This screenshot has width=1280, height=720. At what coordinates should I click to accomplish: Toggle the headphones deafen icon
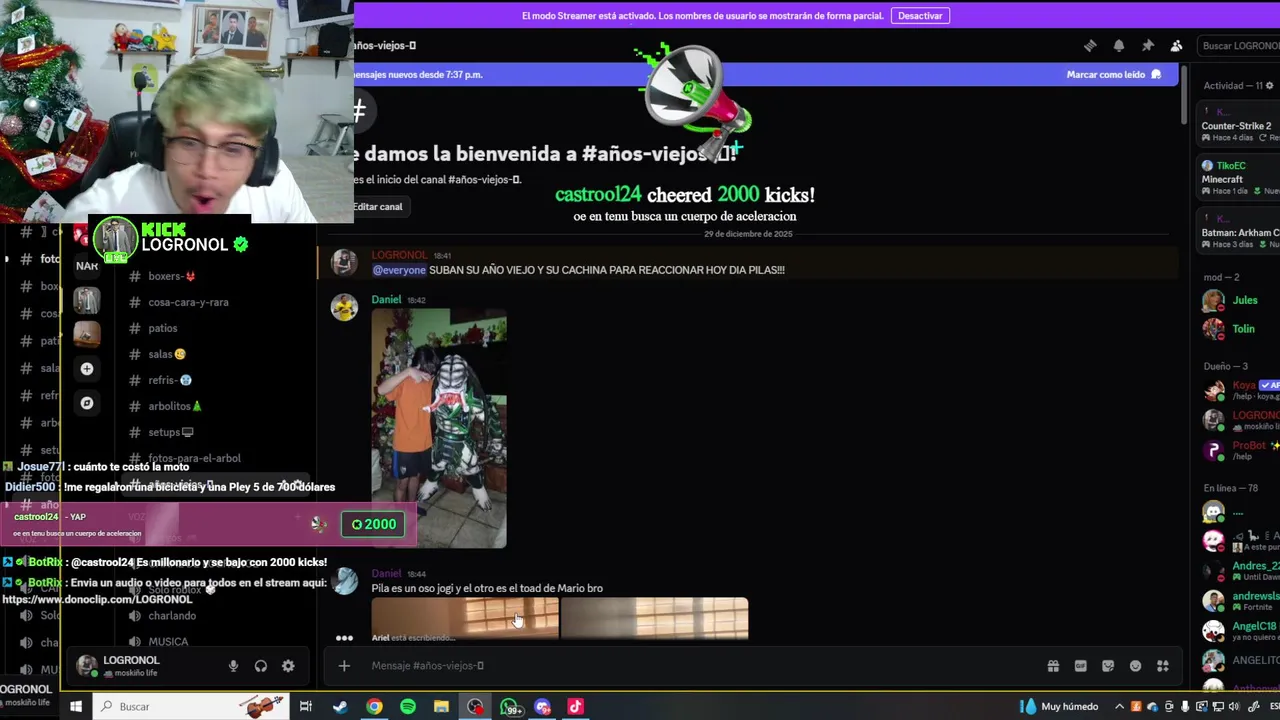tap(261, 666)
